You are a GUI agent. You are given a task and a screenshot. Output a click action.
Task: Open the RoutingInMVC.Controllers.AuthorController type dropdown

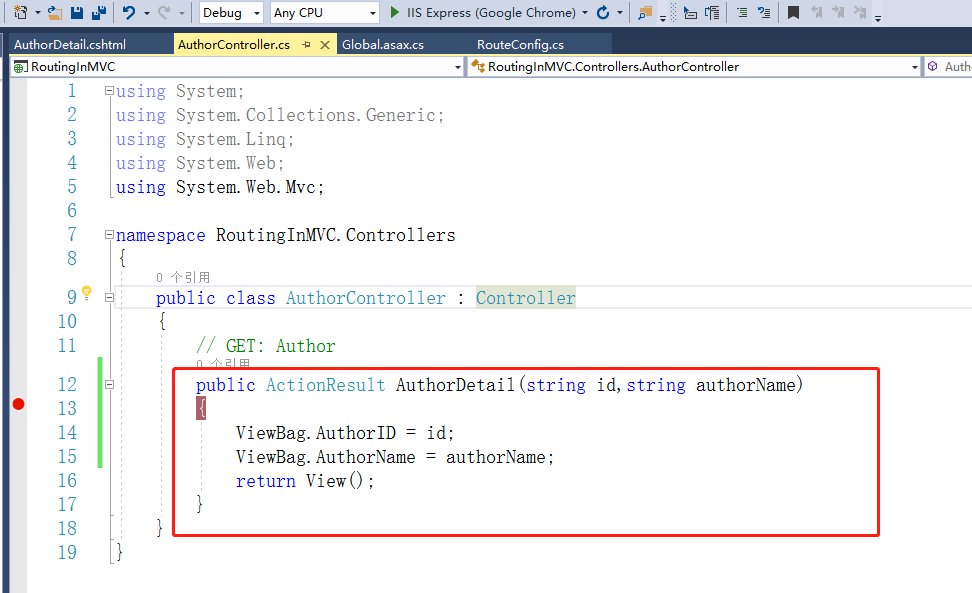coord(694,67)
